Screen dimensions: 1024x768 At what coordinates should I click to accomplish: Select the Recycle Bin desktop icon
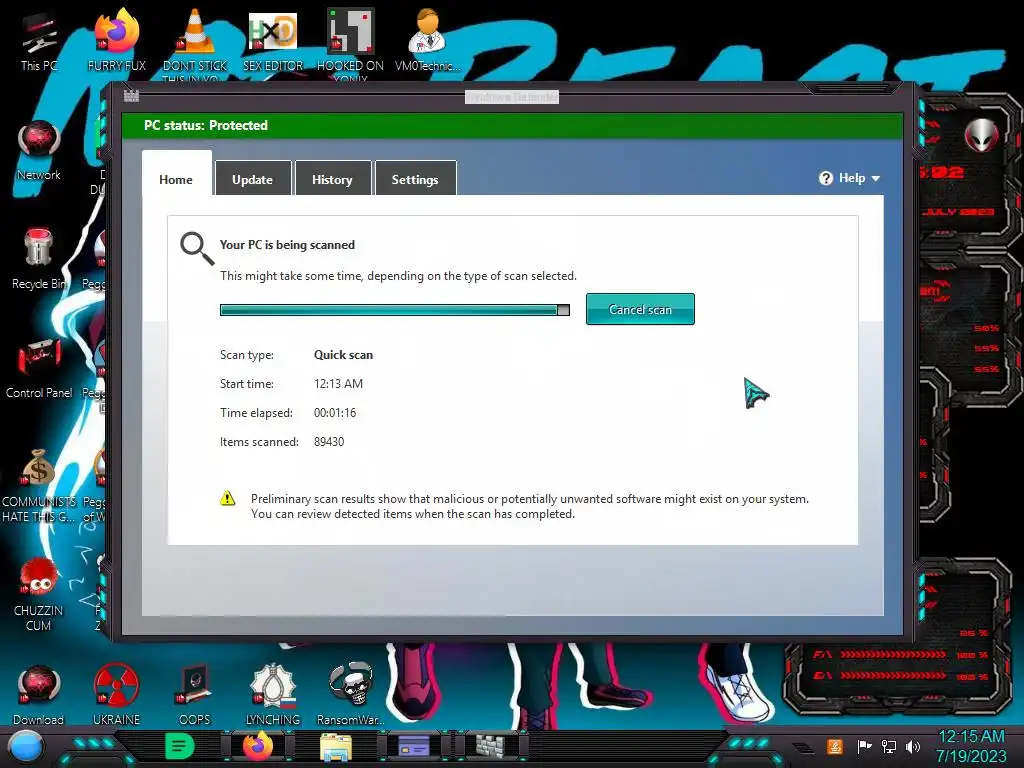tap(39, 258)
